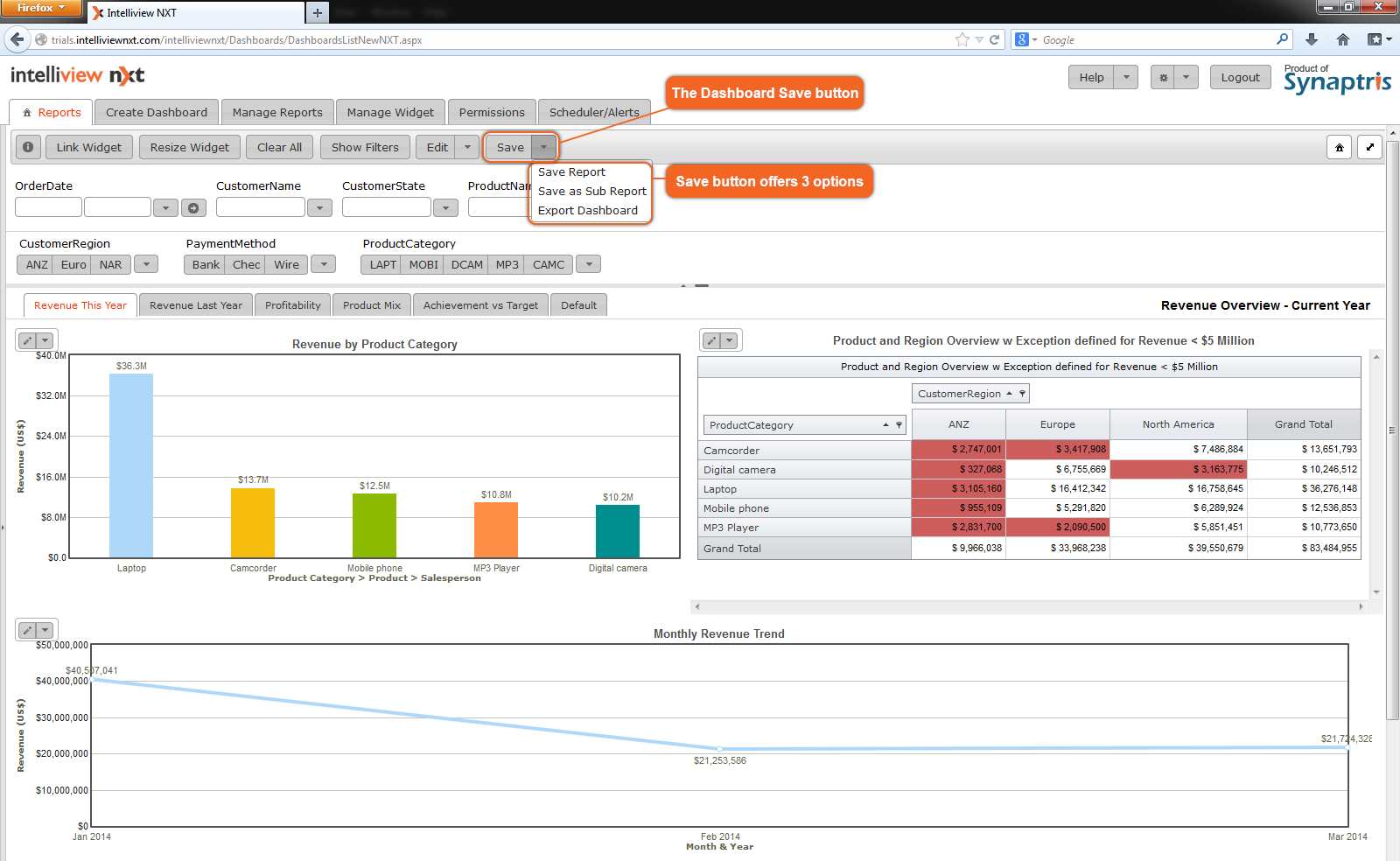Click the OrderDate apply arrow icon
This screenshot has width=1400, height=861.
193,207
